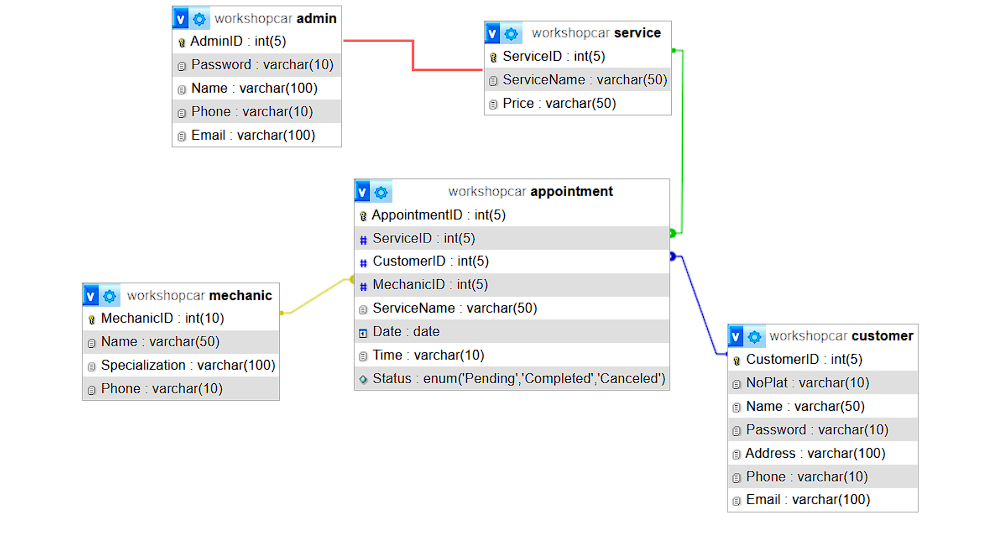Click the foreign key hash icon beside appointment CustomerID
The height and width of the screenshot is (536, 983).
point(363,263)
